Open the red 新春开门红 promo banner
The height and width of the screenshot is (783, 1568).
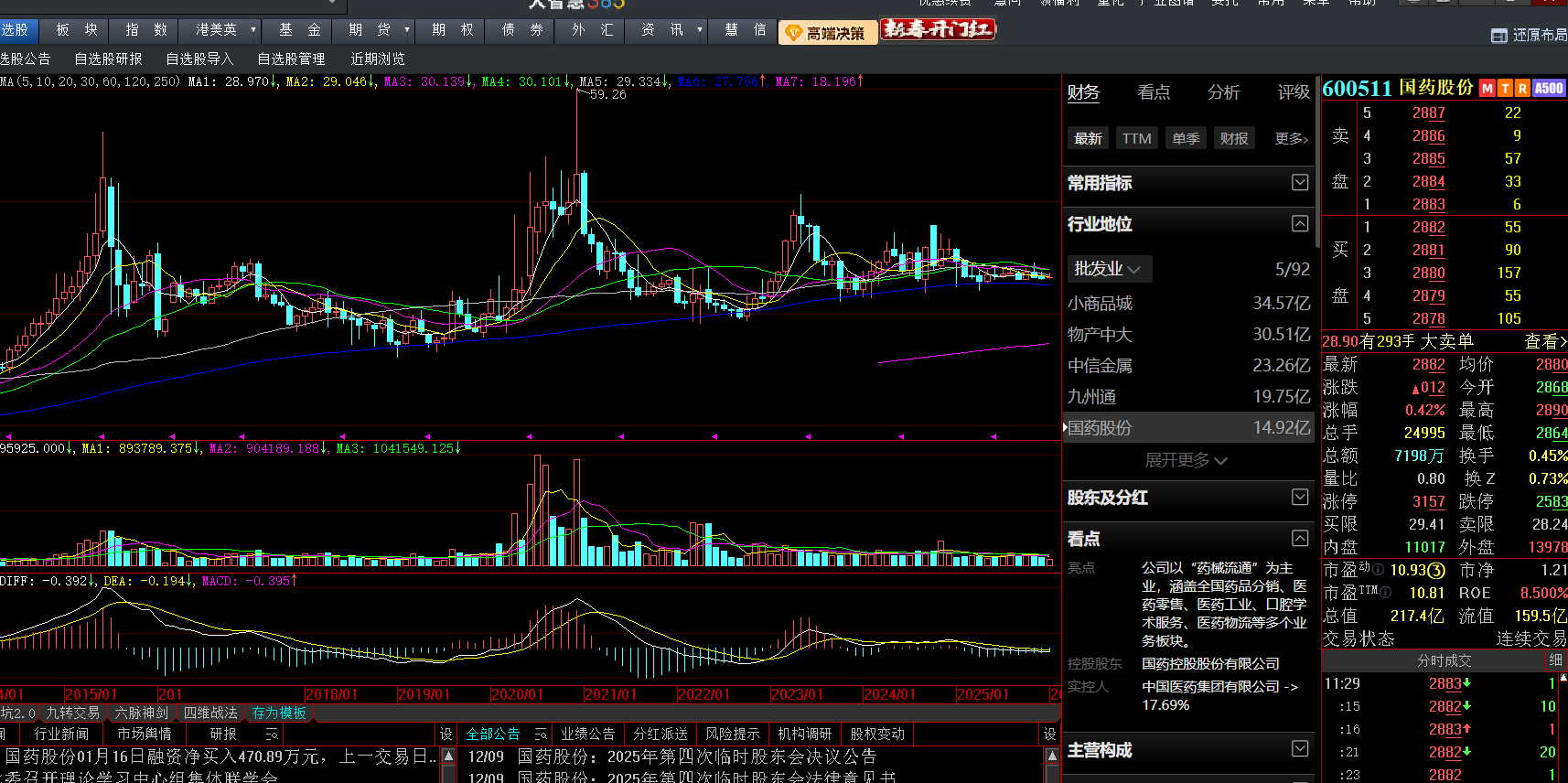pyautogui.click(x=938, y=30)
